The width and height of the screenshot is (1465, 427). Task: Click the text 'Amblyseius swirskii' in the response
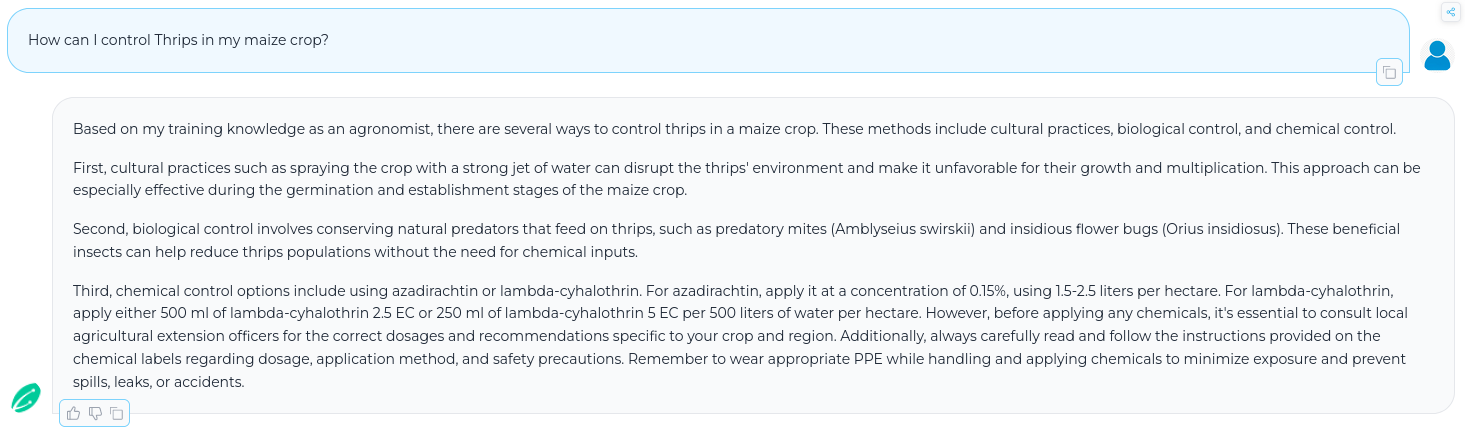click(x=903, y=229)
